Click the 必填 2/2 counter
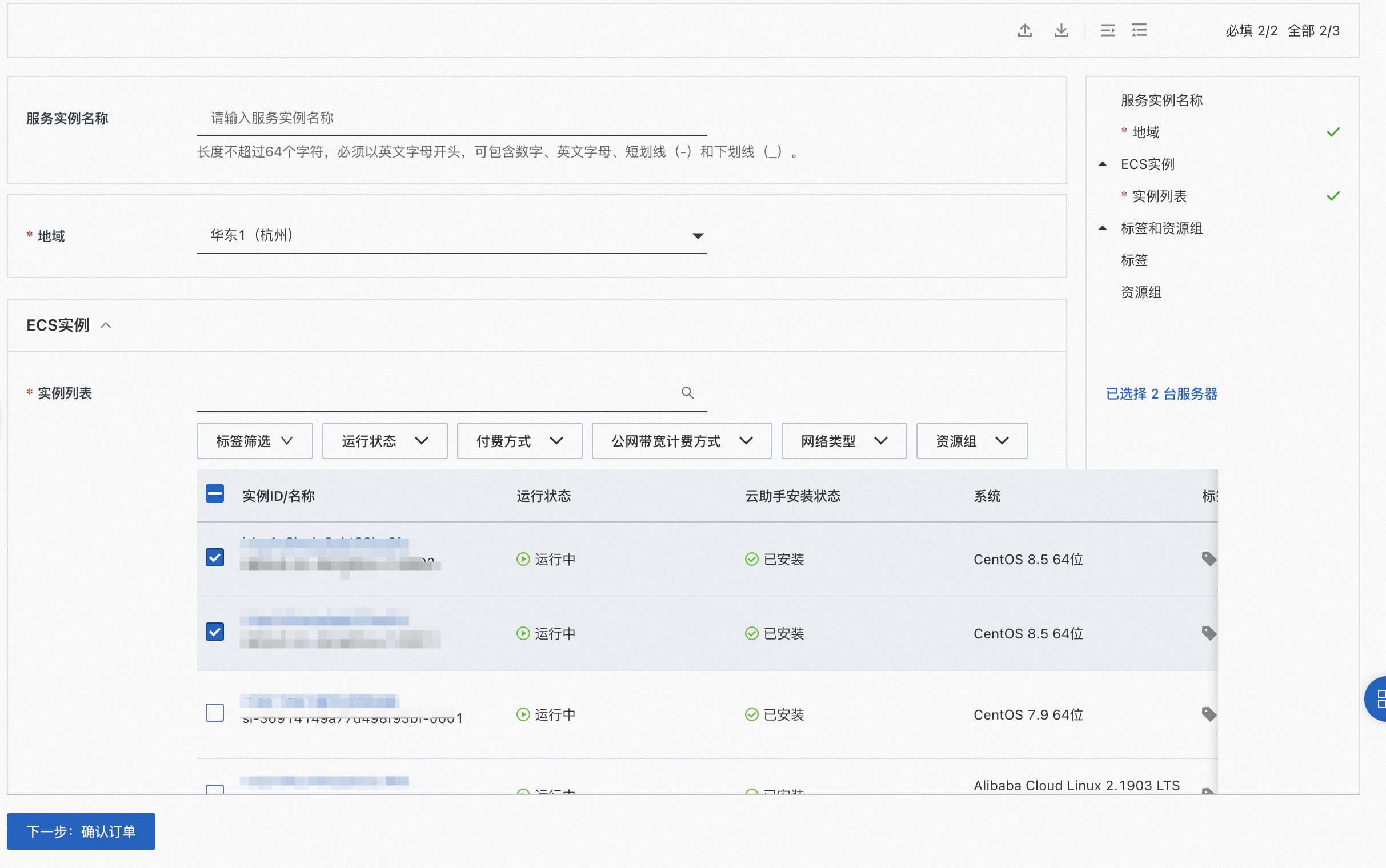Viewport: 1386px width, 868px height. [x=1251, y=30]
